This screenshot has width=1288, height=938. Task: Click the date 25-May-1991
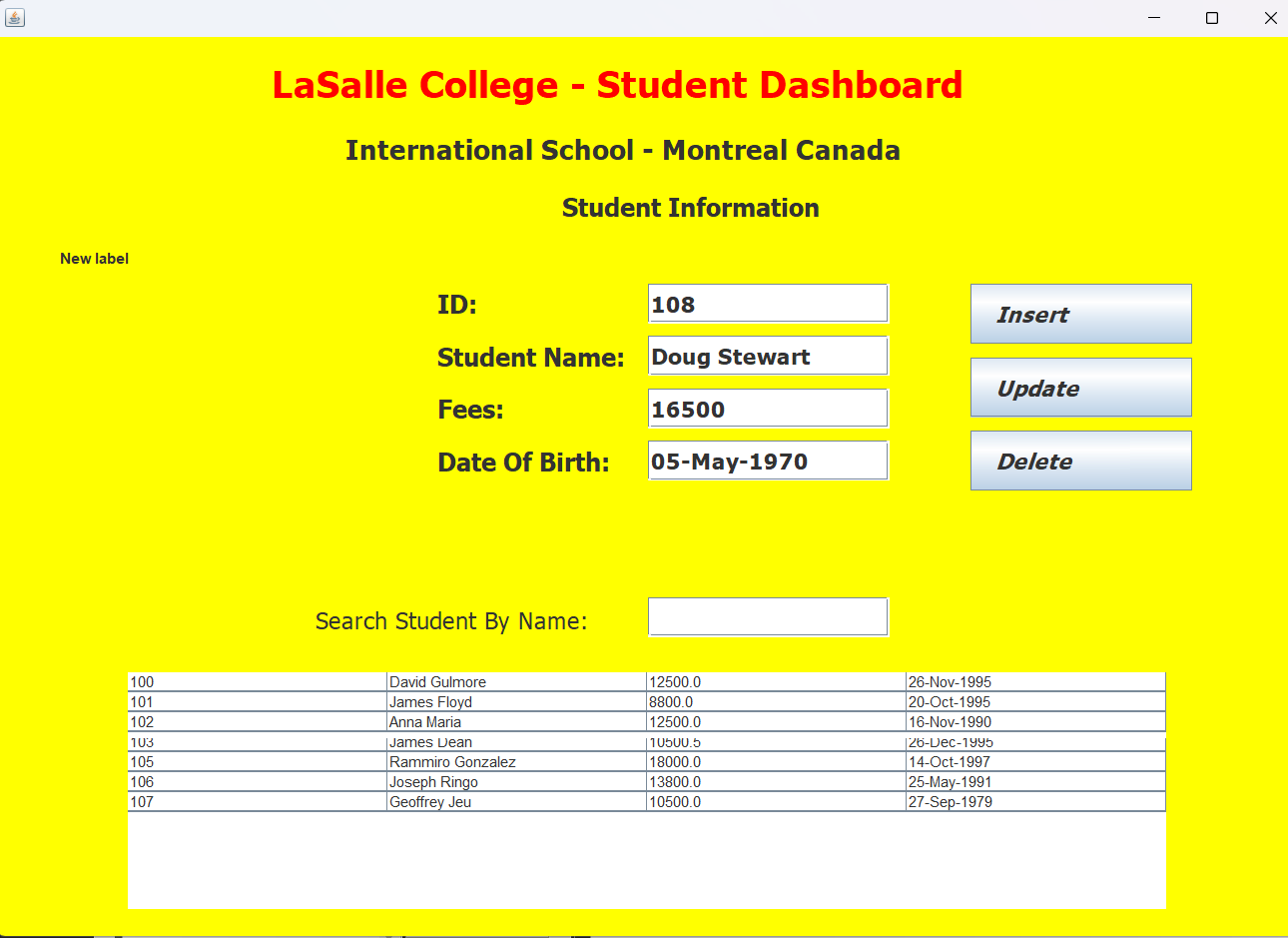click(1035, 782)
